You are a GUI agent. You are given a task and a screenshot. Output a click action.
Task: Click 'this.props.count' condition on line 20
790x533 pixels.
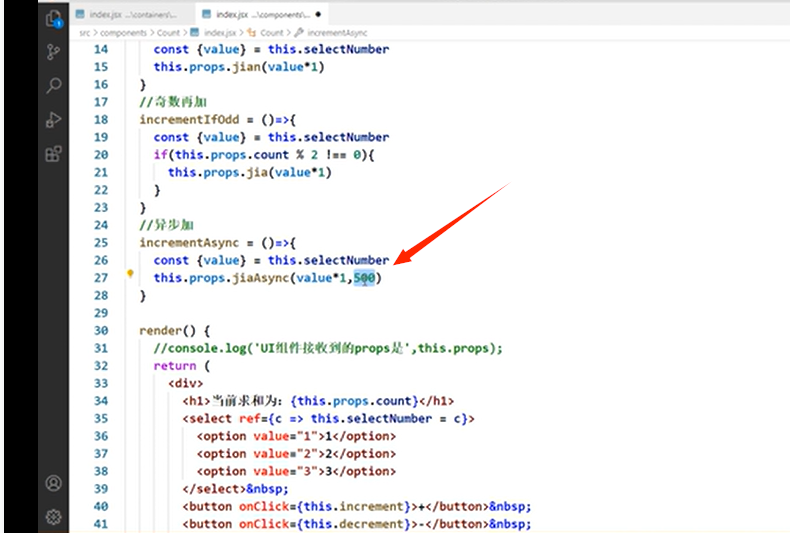coord(232,155)
